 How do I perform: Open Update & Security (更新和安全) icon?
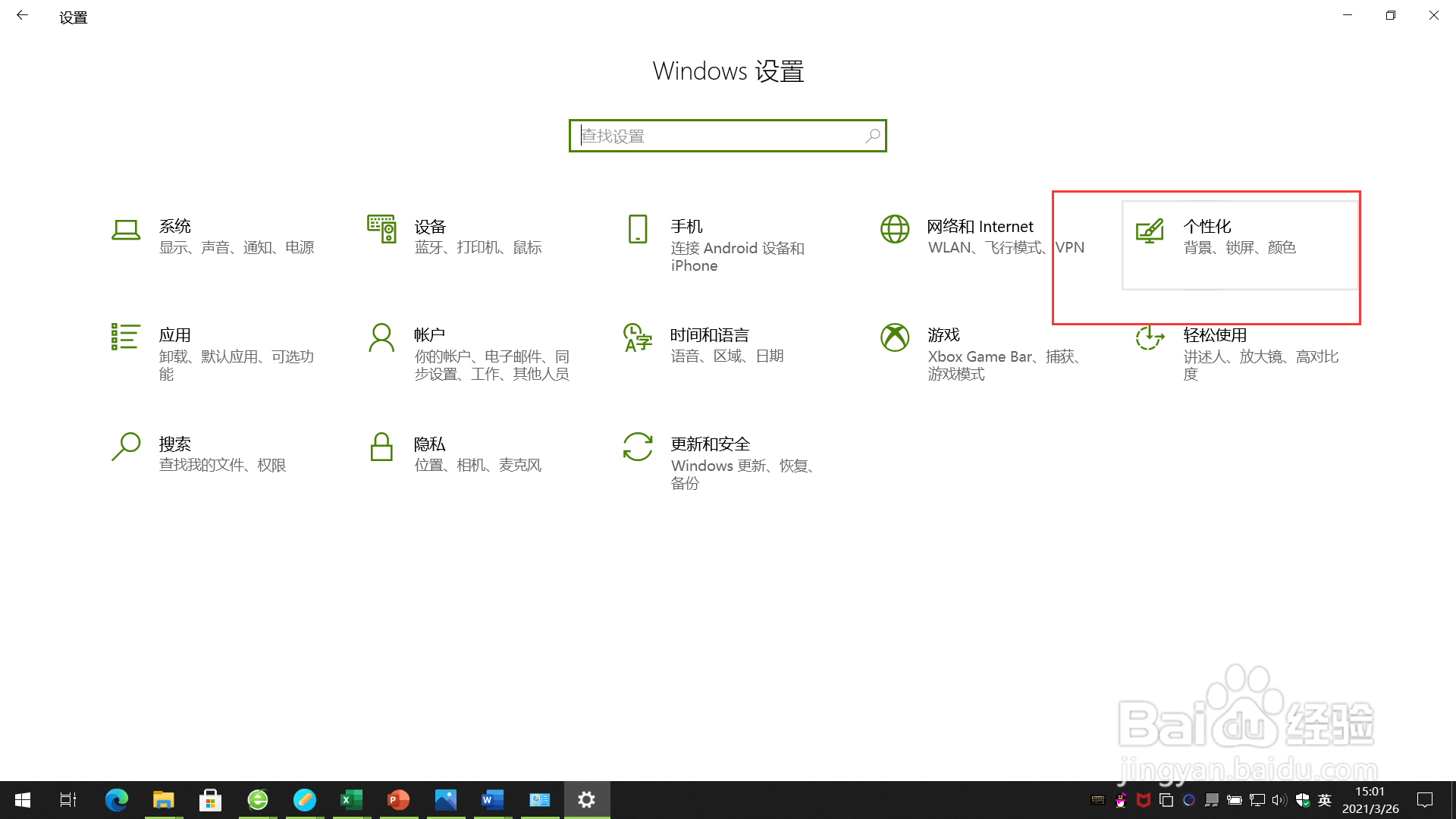coord(638,447)
